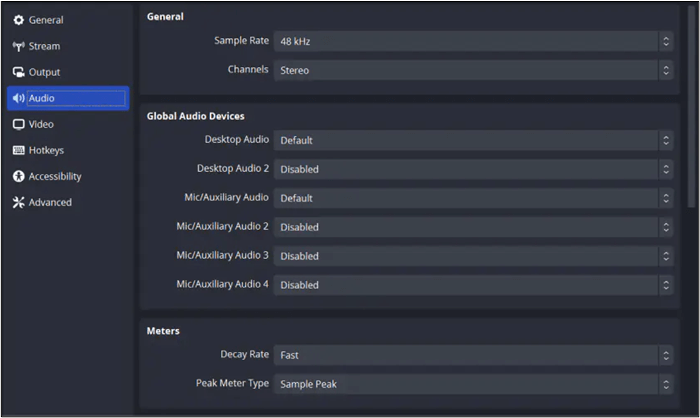This screenshot has height=418, width=700.
Task: Click the Video display icon
Action: tap(18, 124)
